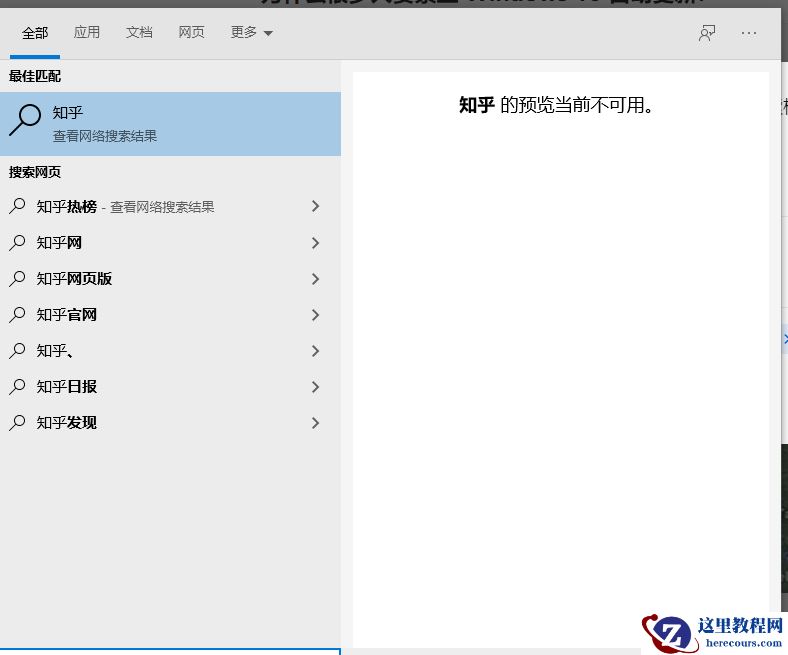
Task: Expand the 更多 dropdown
Action: click(251, 33)
